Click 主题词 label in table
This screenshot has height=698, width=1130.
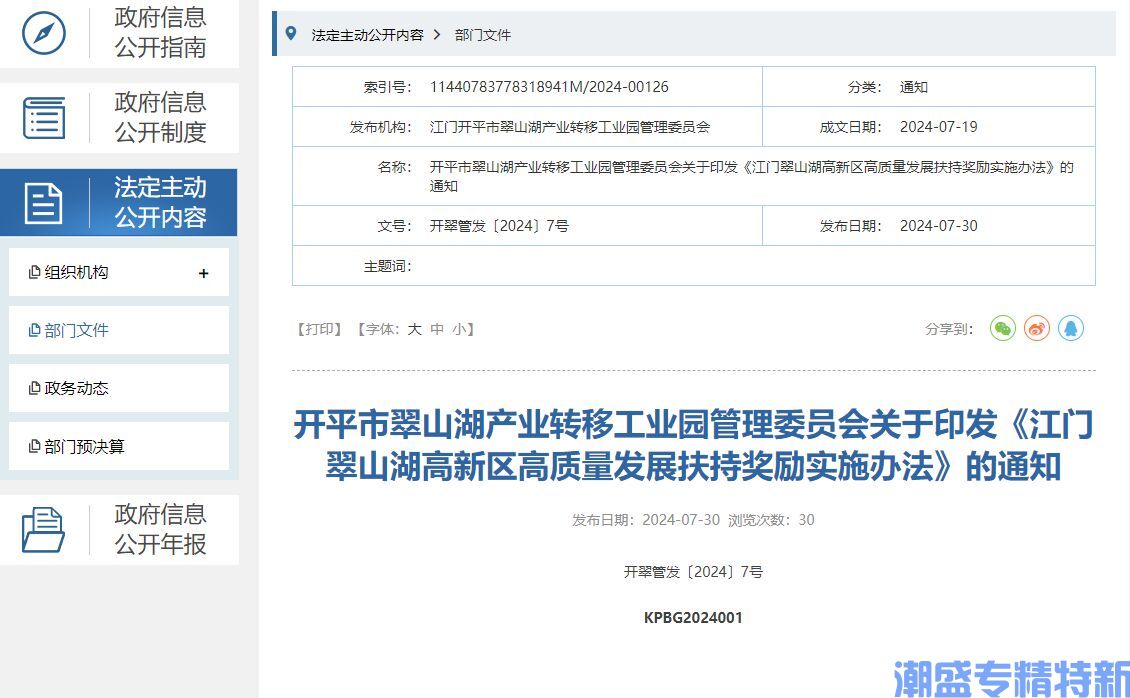point(387,267)
